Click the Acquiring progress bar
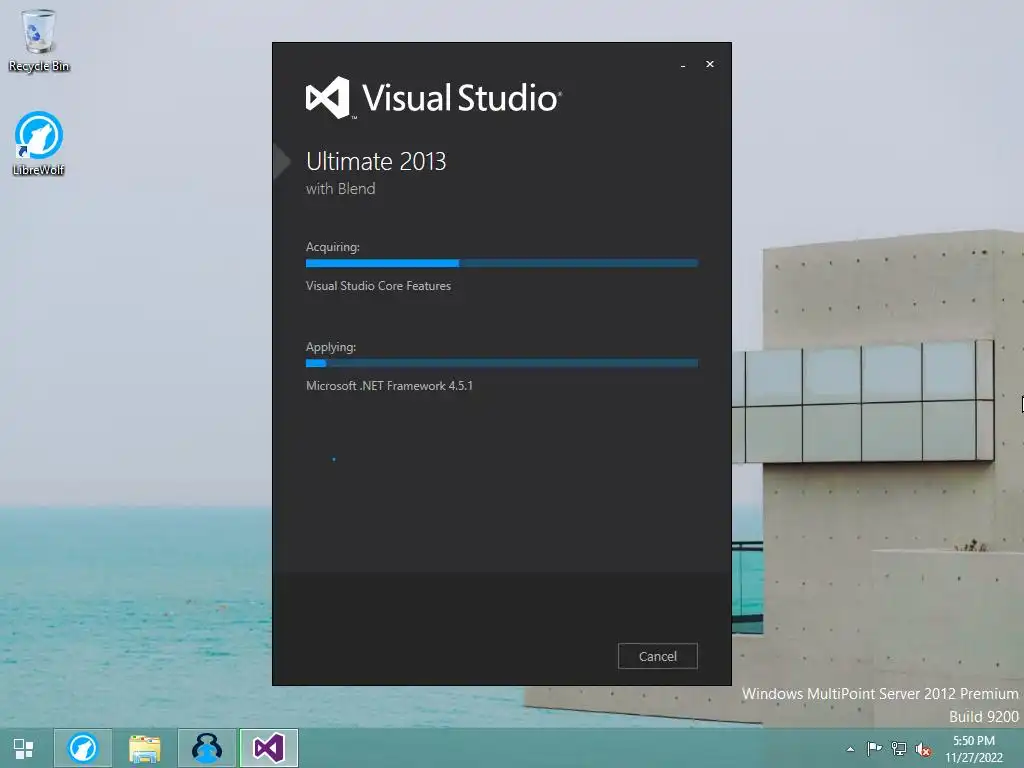 pos(502,263)
